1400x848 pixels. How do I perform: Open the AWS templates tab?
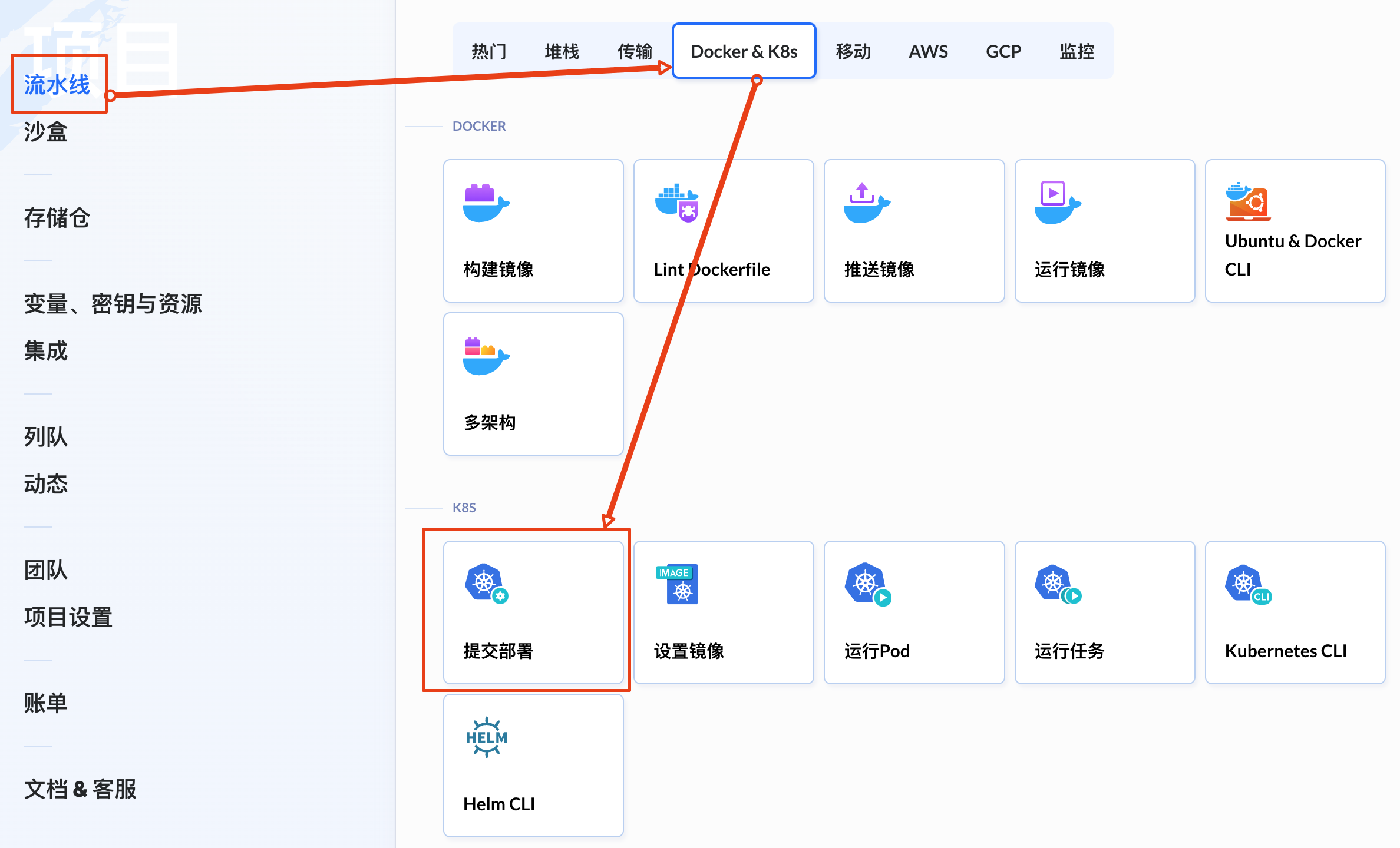(928, 51)
